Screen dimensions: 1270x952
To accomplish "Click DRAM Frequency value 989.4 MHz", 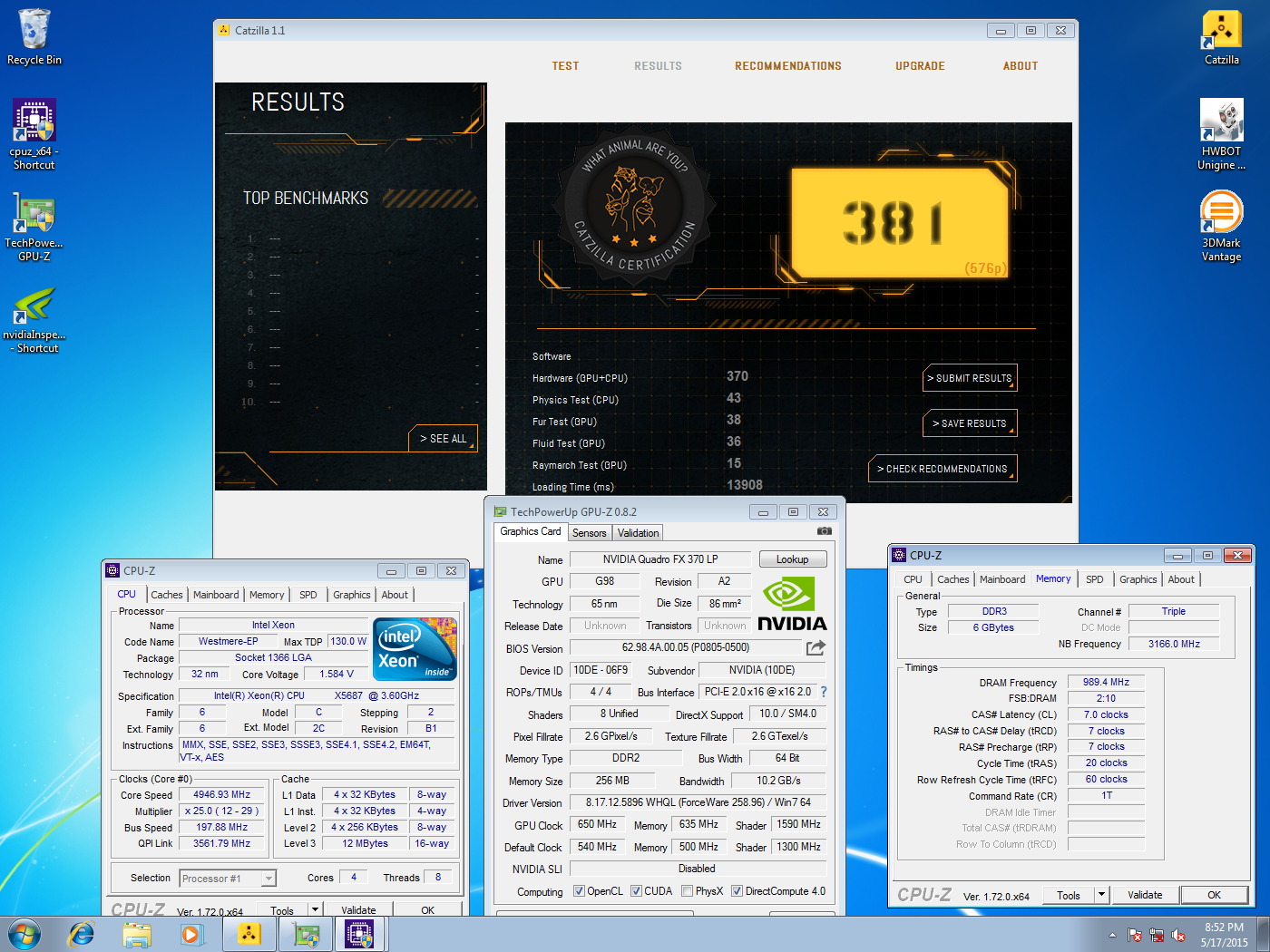I will click(x=1106, y=682).
